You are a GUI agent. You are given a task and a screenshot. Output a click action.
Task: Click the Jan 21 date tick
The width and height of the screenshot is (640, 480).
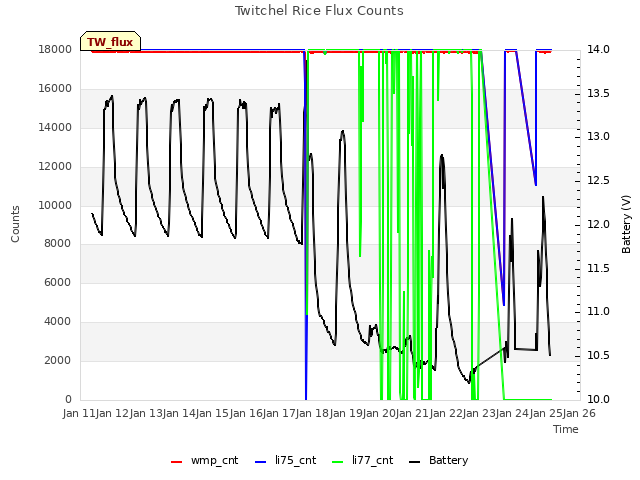[412, 413]
